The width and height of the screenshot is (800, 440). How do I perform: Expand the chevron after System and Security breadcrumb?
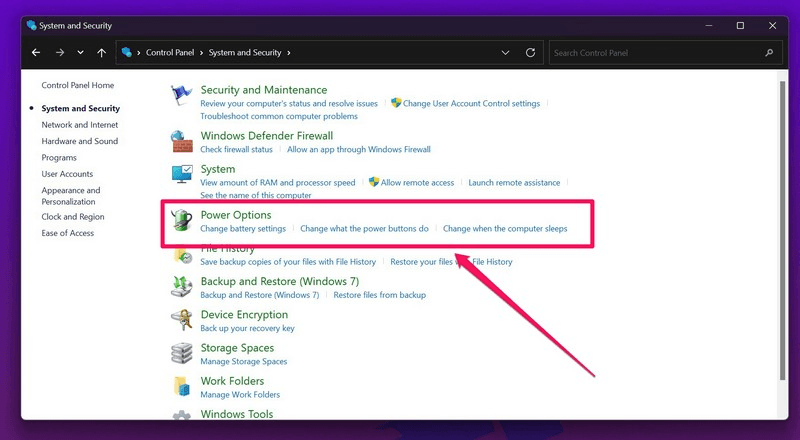[x=289, y=52]
